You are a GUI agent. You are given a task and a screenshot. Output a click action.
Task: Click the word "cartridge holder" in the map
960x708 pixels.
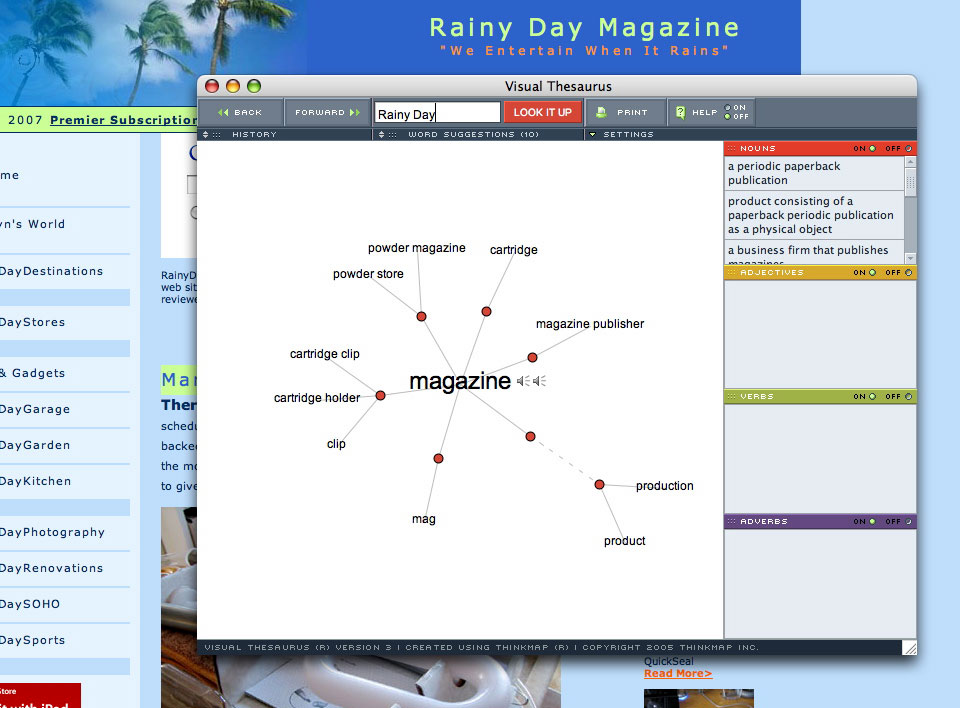click(317, 398)
